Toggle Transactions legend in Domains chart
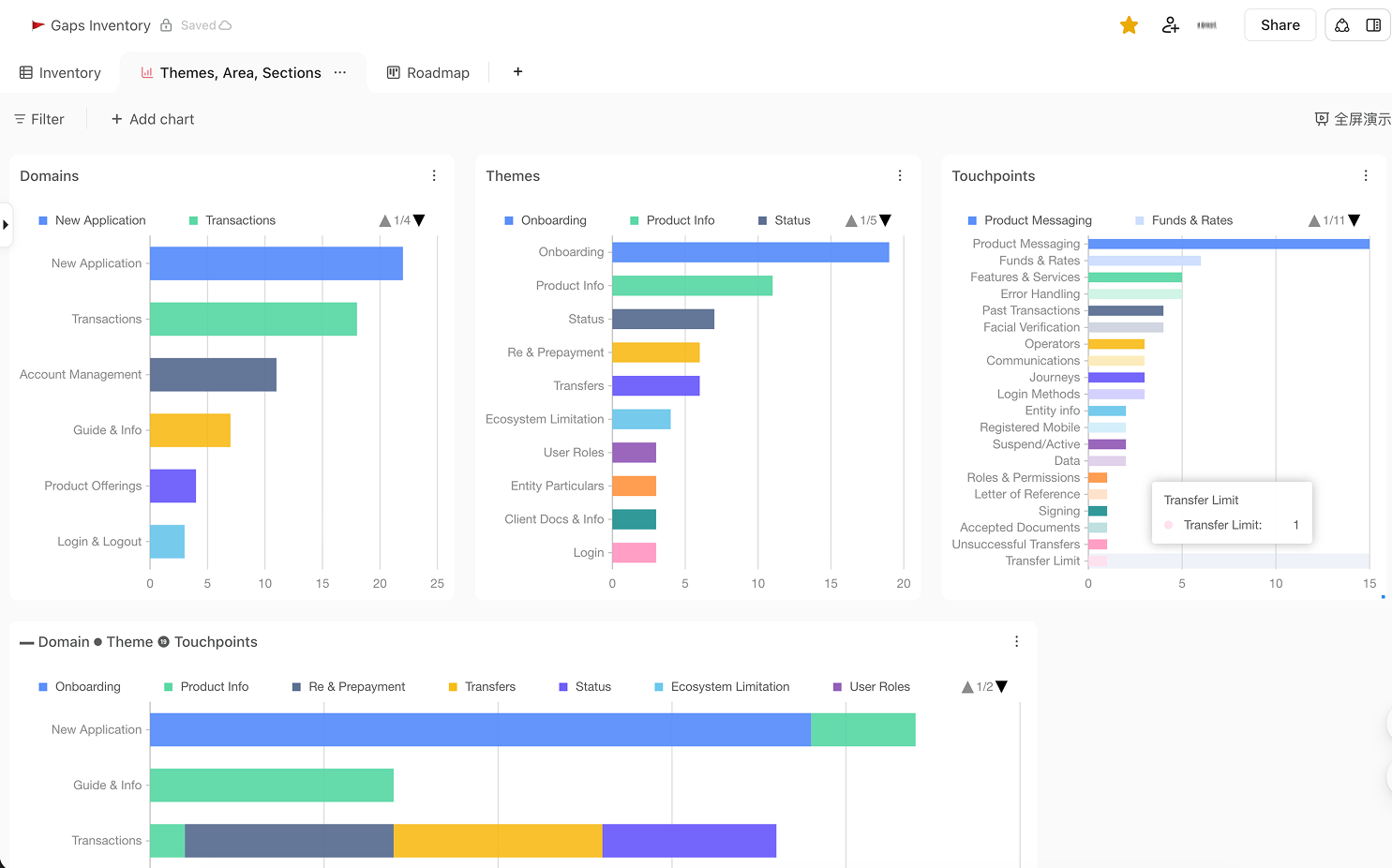This screenshot has height=868, width=1392. [x=232, y=220]
